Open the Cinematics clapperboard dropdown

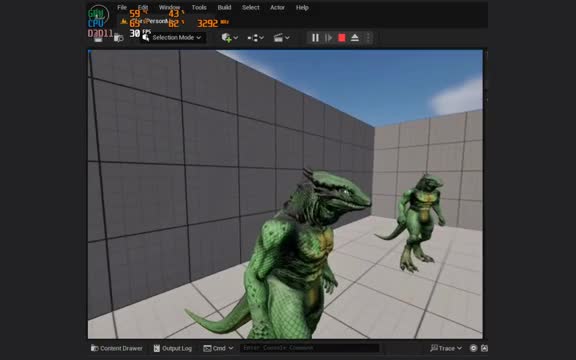[282, 37]
